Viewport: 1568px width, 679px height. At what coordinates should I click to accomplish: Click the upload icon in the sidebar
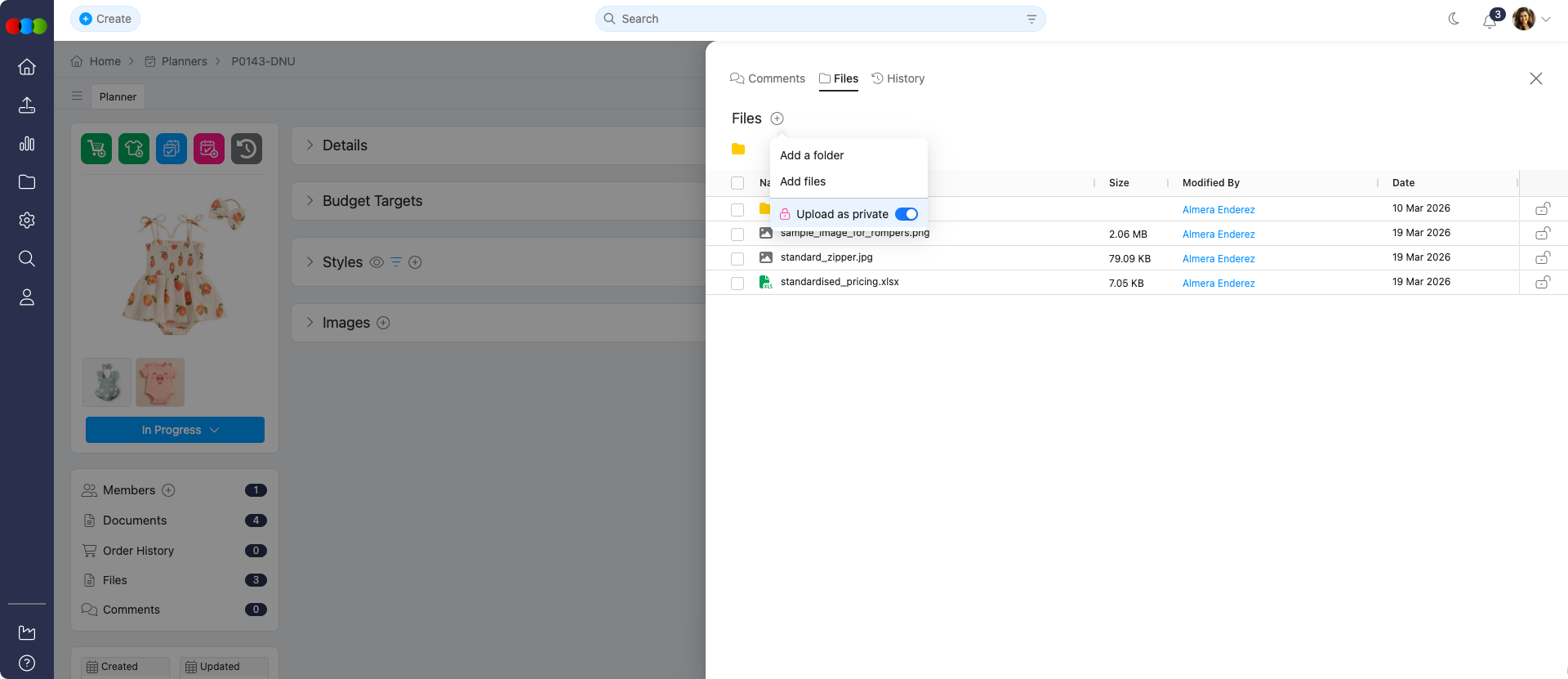[27, 105]
